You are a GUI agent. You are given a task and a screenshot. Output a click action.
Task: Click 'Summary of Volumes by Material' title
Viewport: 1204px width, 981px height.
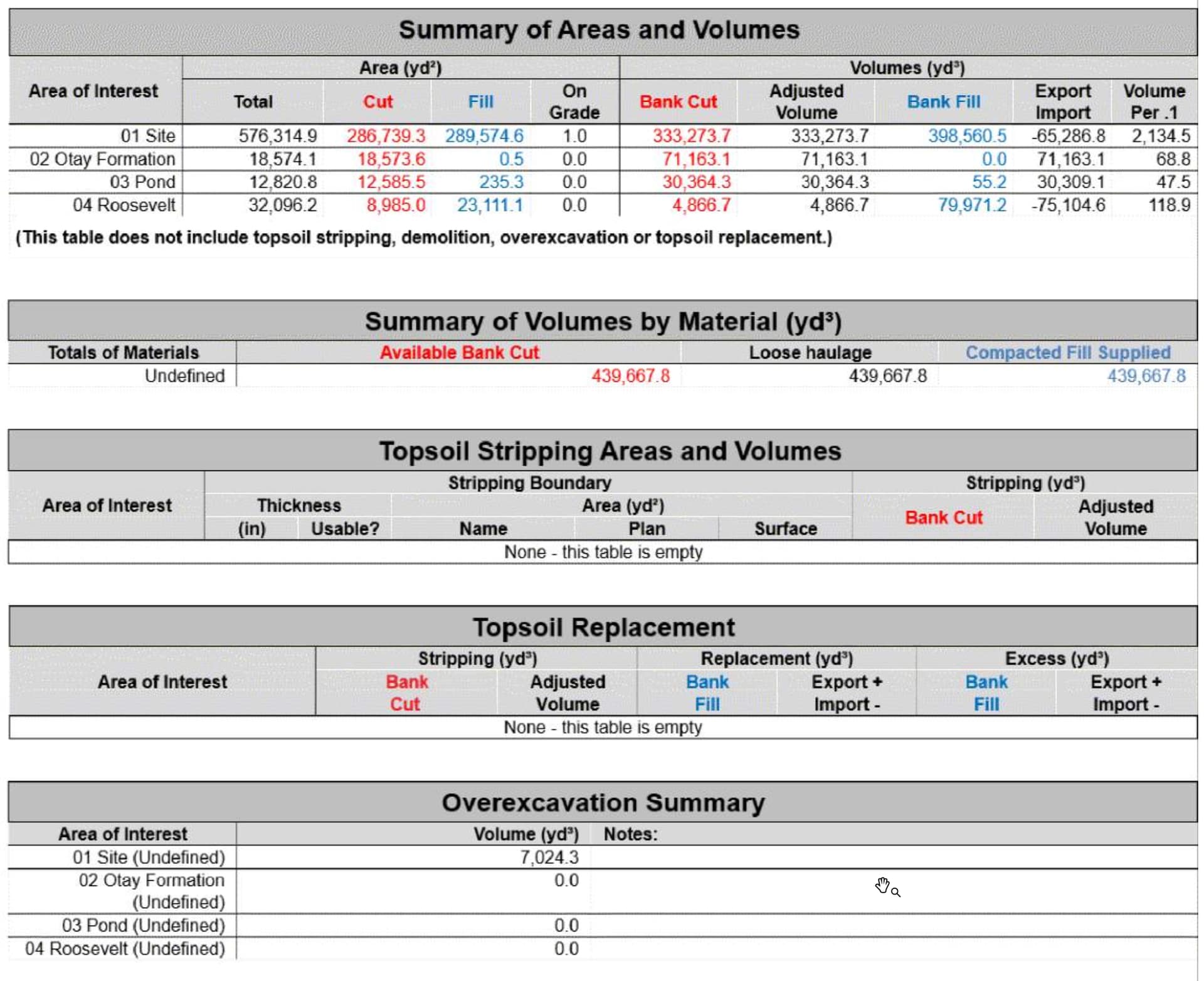(603, 322)
